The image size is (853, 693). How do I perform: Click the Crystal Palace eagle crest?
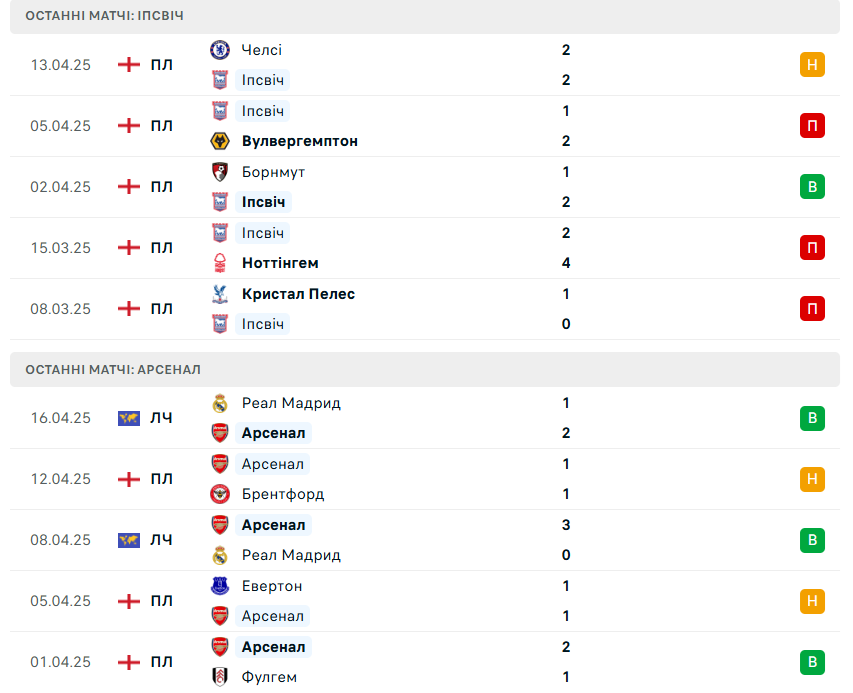[x=220, y=294]
